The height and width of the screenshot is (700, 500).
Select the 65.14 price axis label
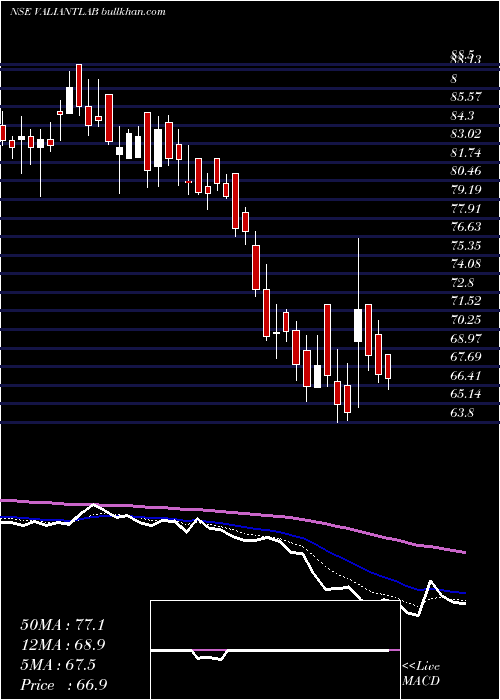467,394
